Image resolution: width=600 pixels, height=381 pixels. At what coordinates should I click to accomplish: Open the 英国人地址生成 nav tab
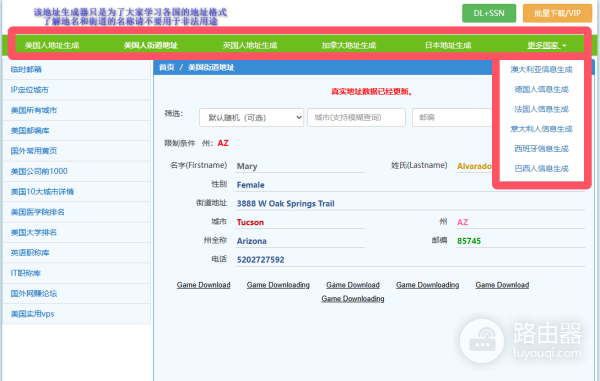[x=250, y=45]
